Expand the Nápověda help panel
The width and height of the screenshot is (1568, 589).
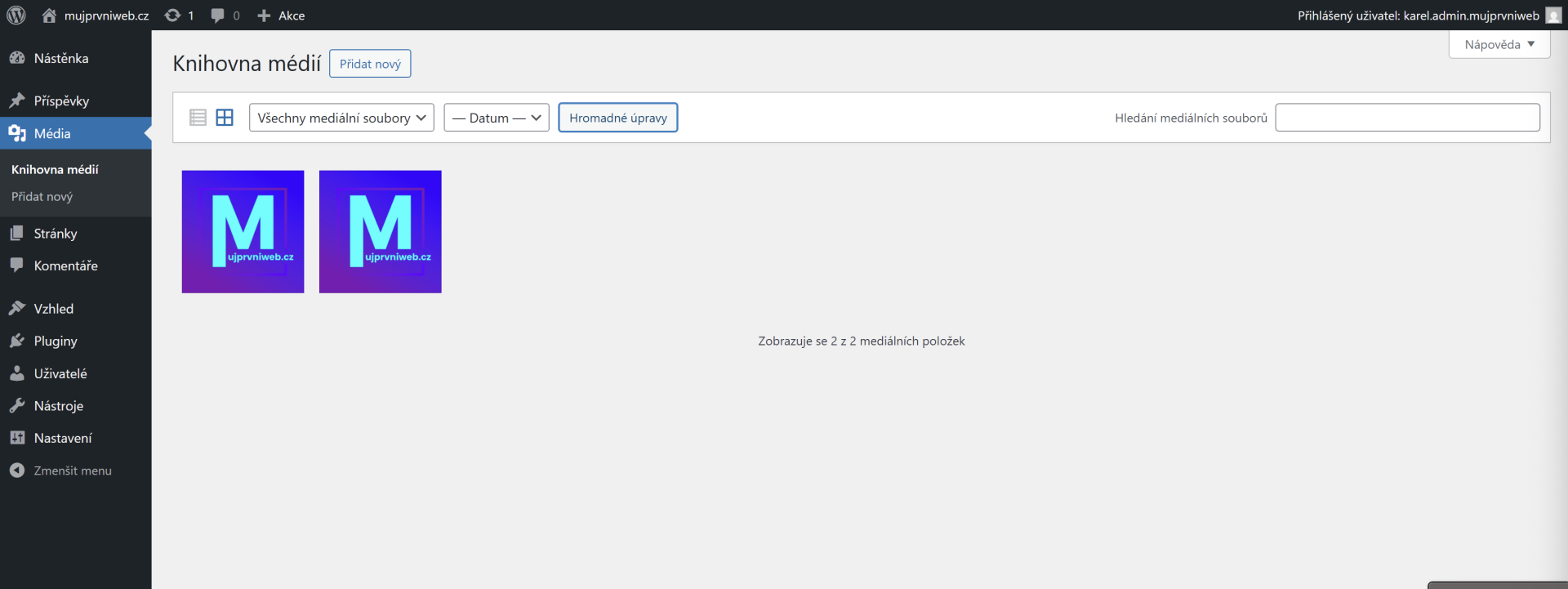1499,44
